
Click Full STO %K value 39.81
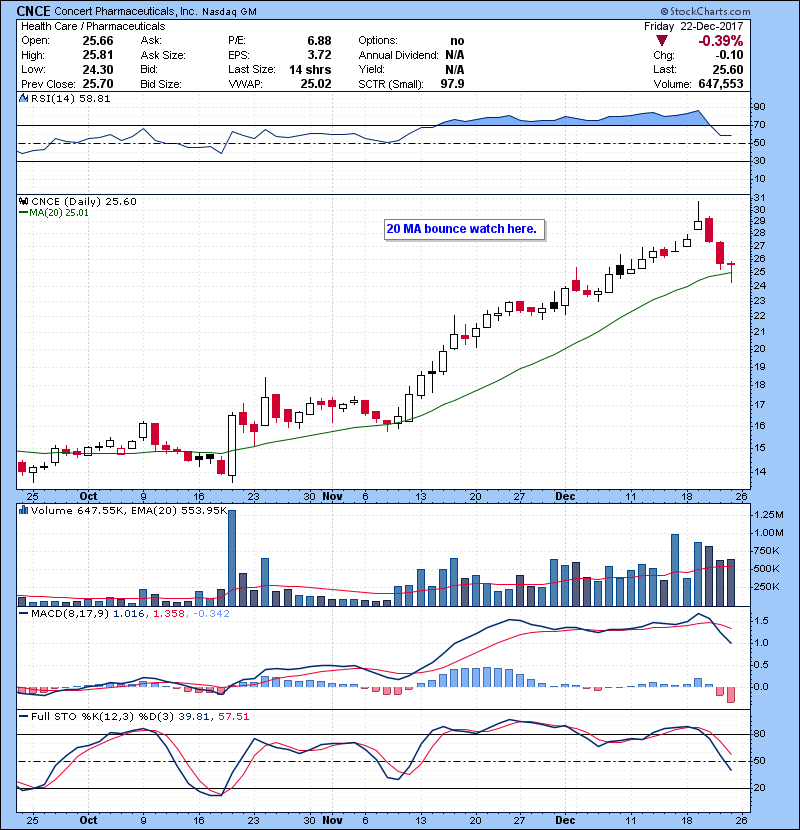[194, 716]
